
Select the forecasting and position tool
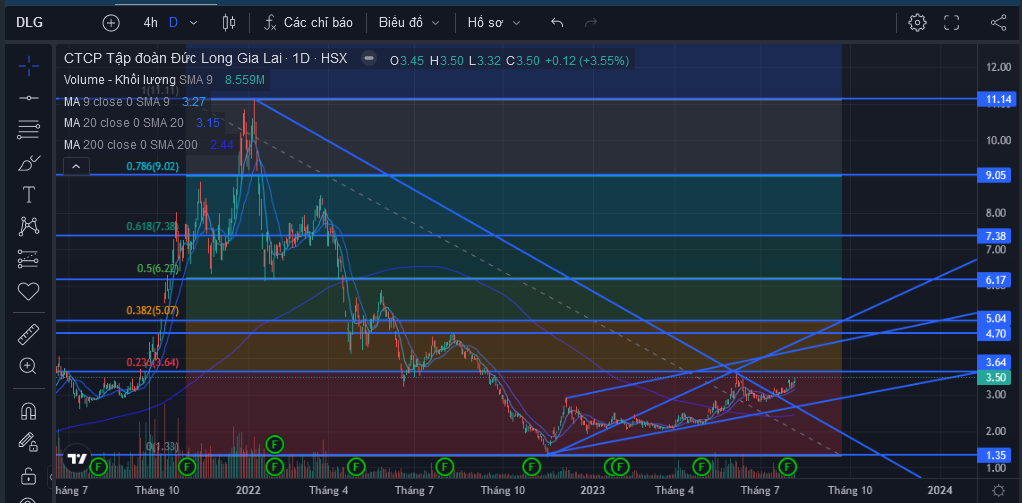[x=28, y=259]
